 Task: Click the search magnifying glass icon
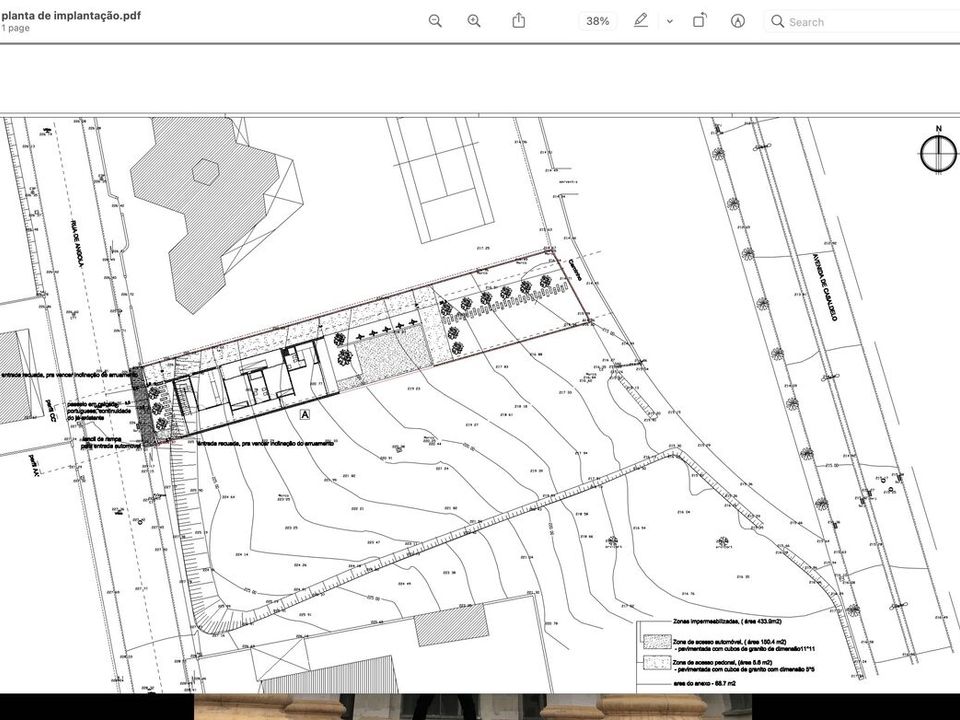click(778, 21)
